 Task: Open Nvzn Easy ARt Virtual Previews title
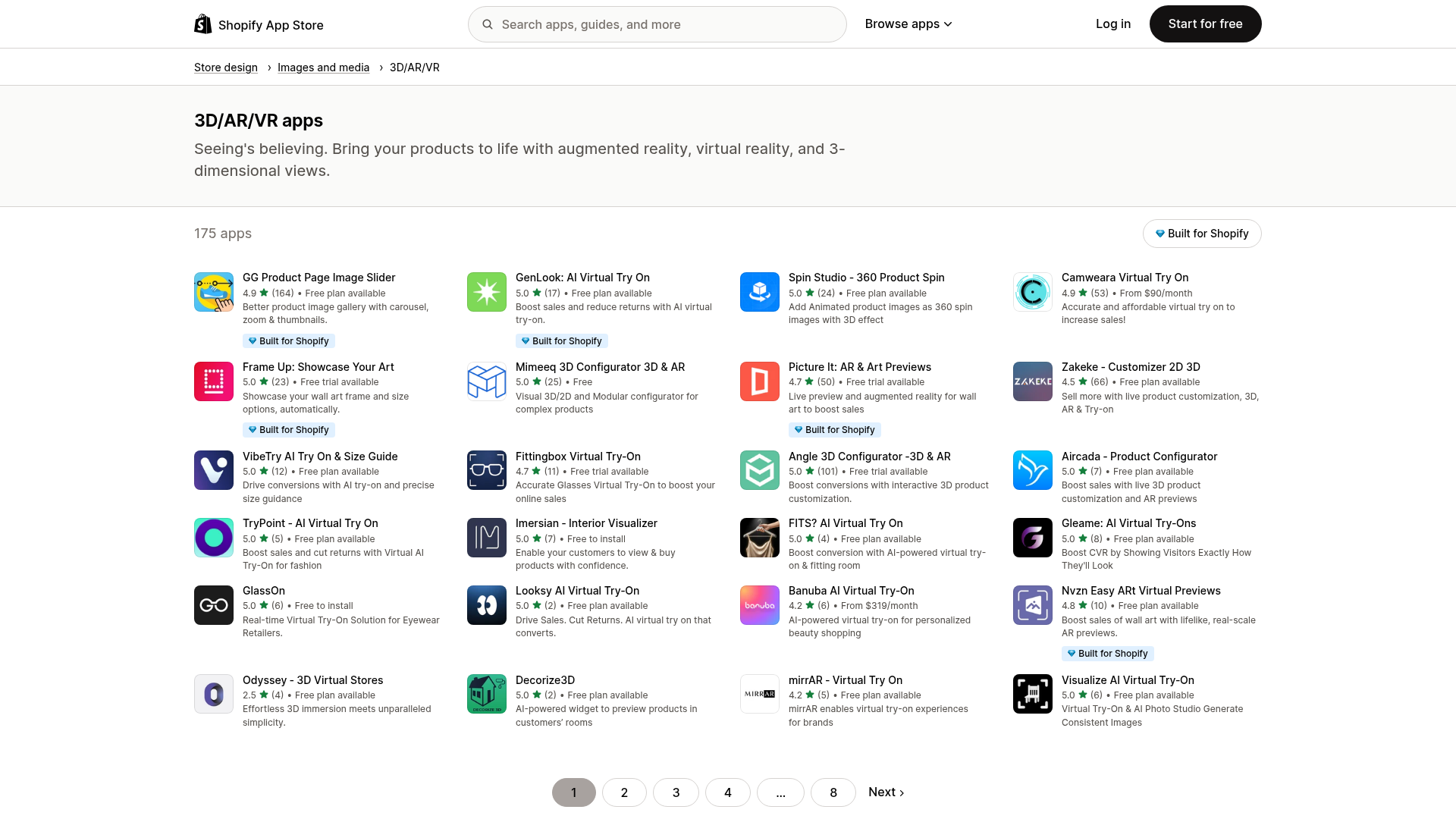(1141, 591)
